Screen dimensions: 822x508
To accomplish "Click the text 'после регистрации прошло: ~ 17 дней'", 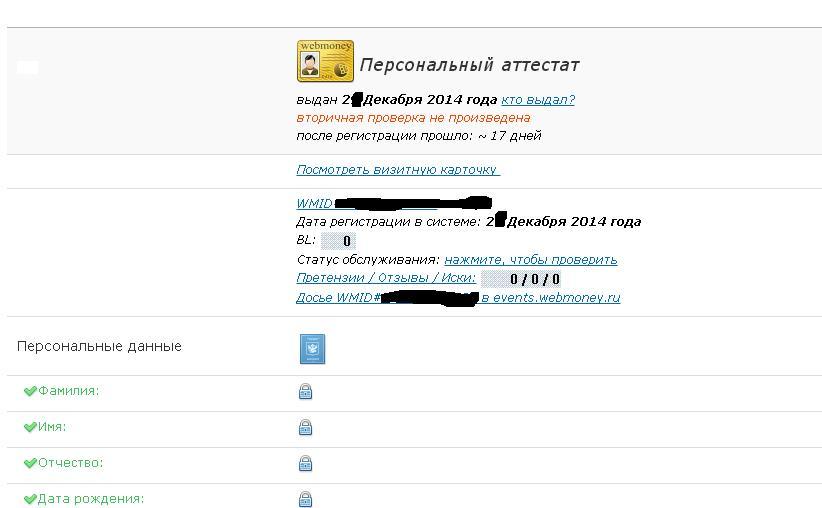I will [418, 136].
